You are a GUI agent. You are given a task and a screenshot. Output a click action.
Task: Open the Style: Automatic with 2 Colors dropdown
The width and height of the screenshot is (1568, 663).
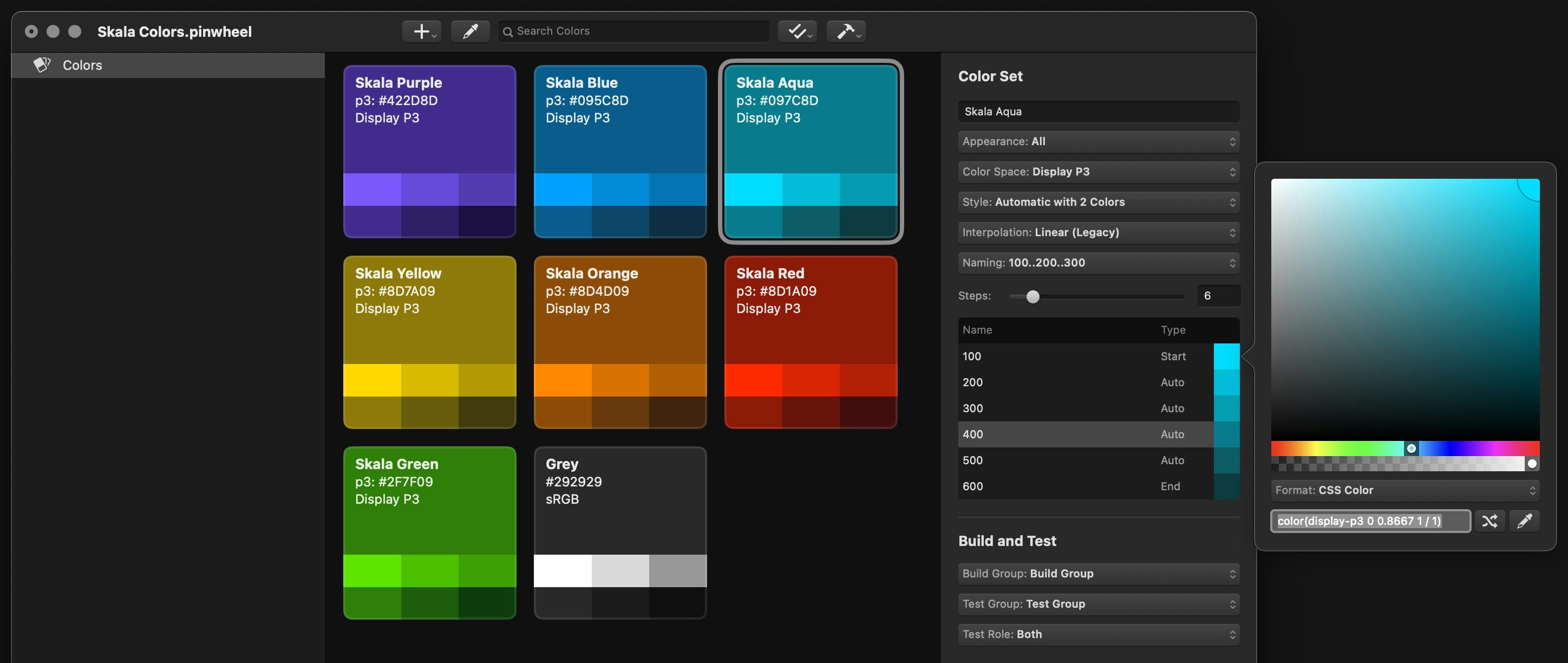1099,202
